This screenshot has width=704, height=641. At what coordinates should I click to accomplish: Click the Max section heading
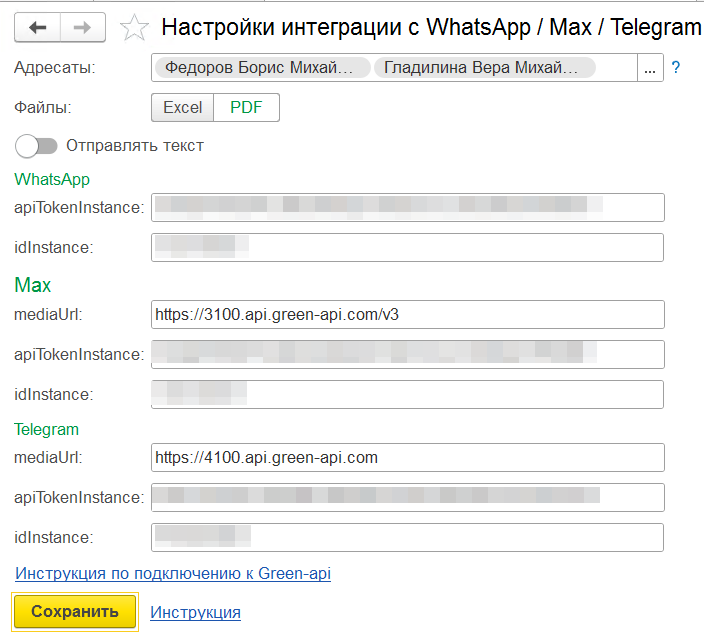click(33, 285)
